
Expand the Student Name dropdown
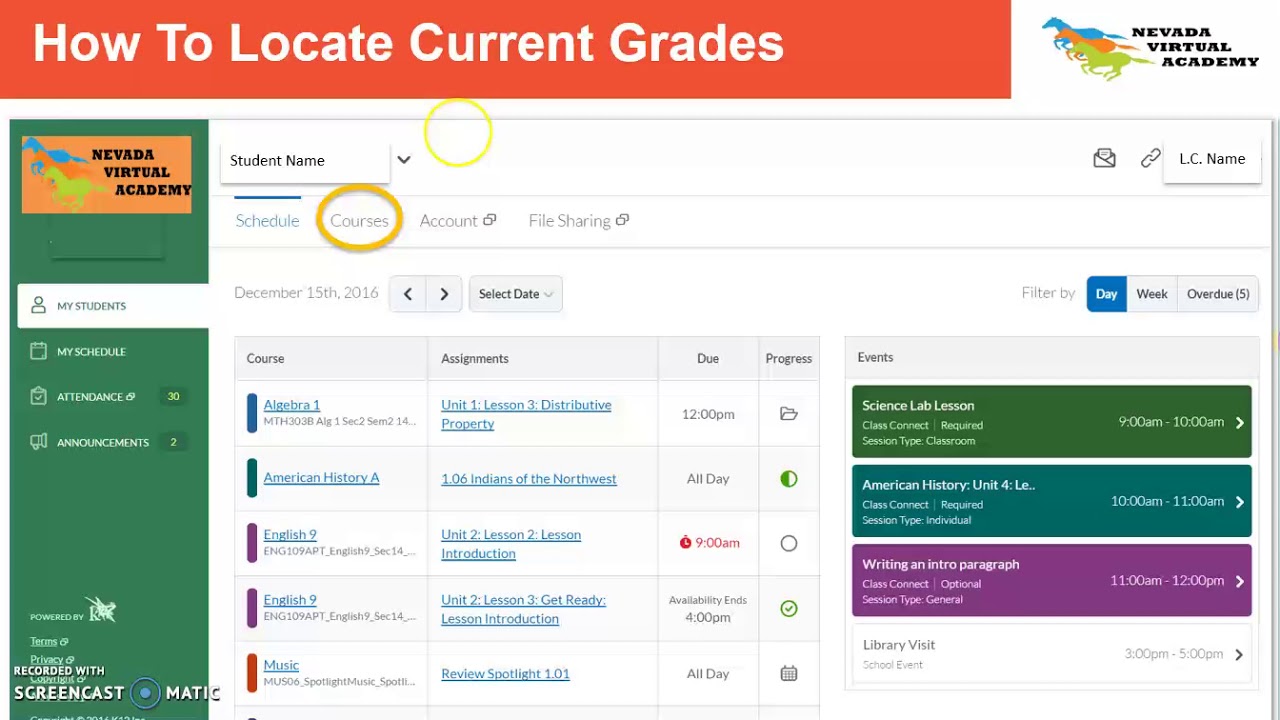403,160
